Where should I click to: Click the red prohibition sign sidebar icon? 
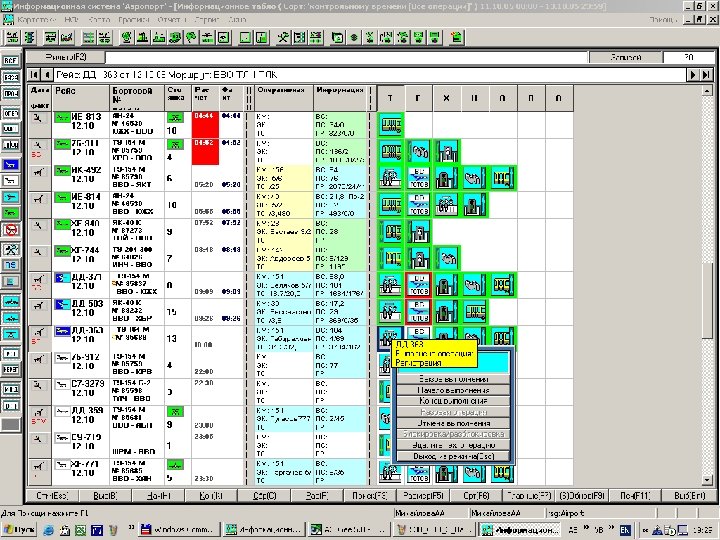(11, 230)
